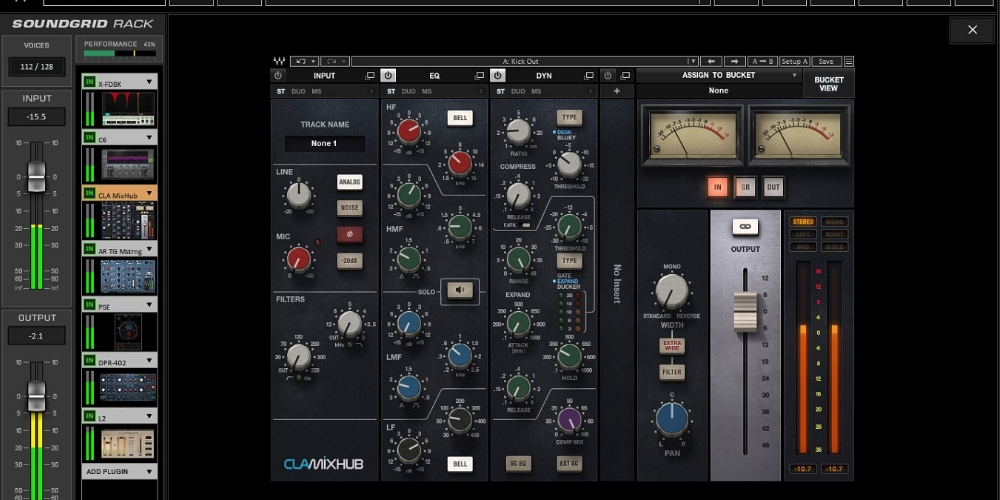Expand the EQ module view
Image resolution: width=1000 pixels, height=500 pixels.
480,76
